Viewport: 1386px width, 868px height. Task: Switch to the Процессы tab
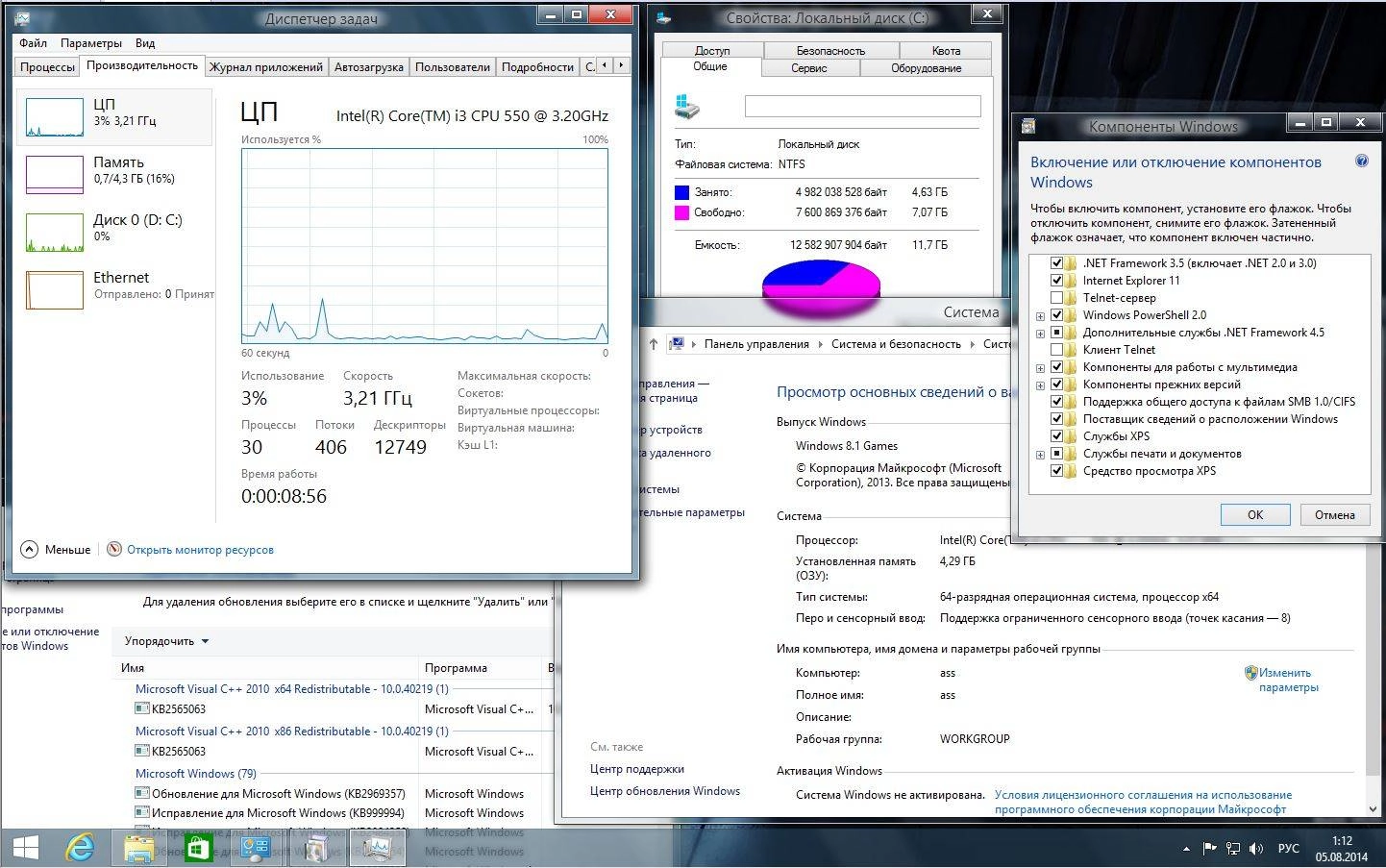tap(47, 66)
